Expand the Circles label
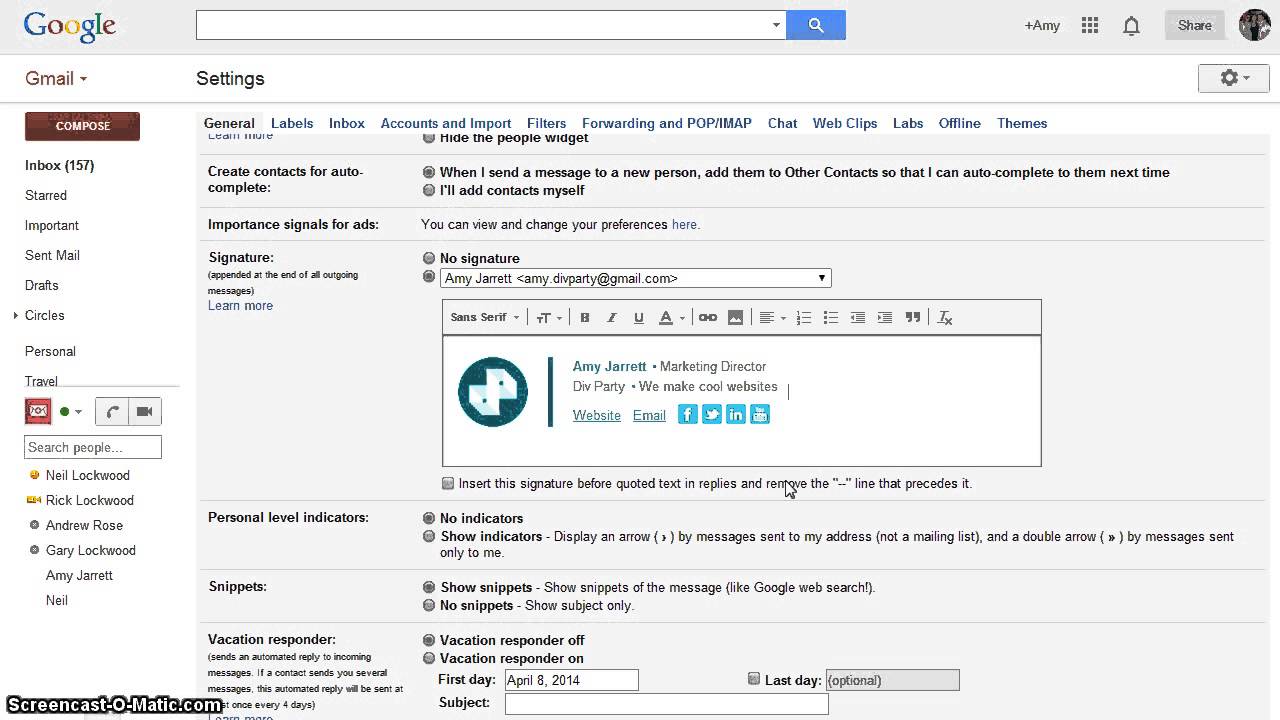Viewport: 1280px width, 720px height. tap(15, 316)
